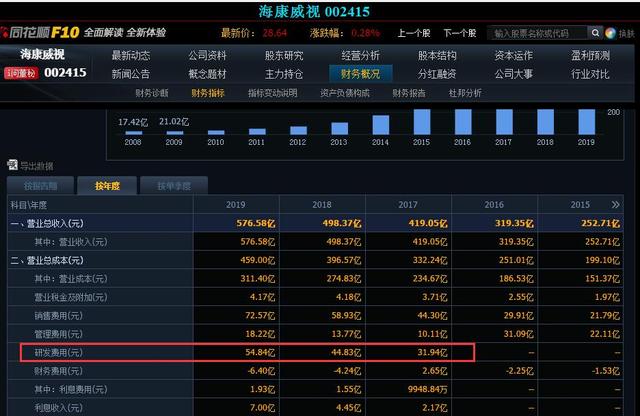Open 新闻公告 menu item
640x416 pixels.
(131, 74)
